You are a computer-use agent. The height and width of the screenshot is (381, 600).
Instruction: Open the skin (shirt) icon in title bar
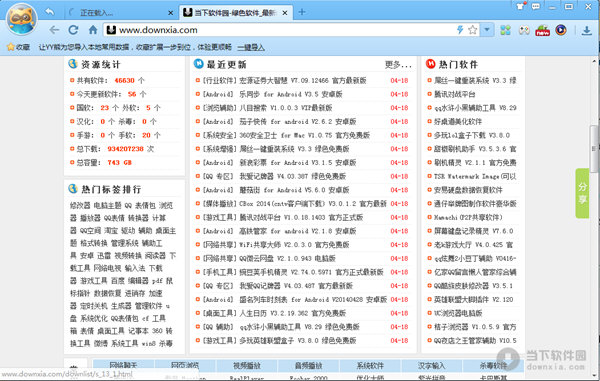click(520, 6)
